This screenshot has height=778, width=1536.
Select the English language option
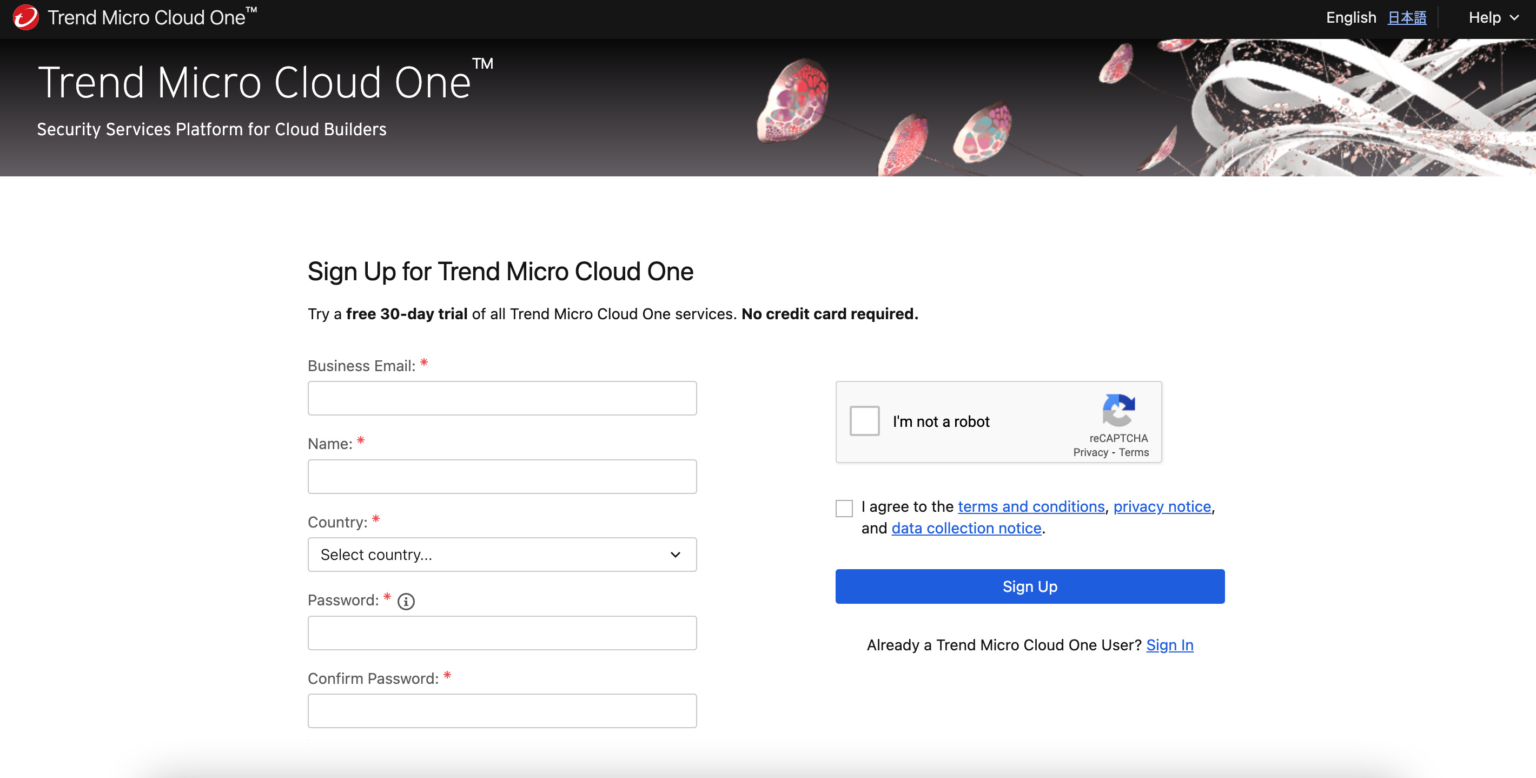[1351, 17]
